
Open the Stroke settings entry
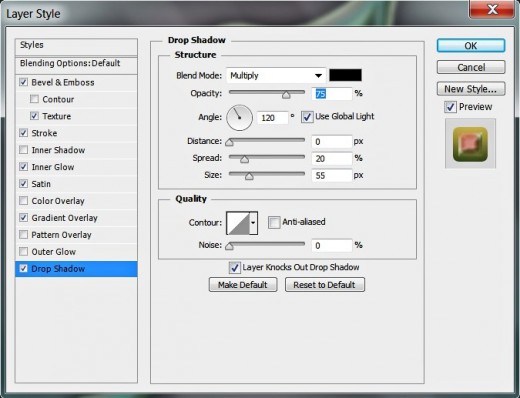(44, 133)
